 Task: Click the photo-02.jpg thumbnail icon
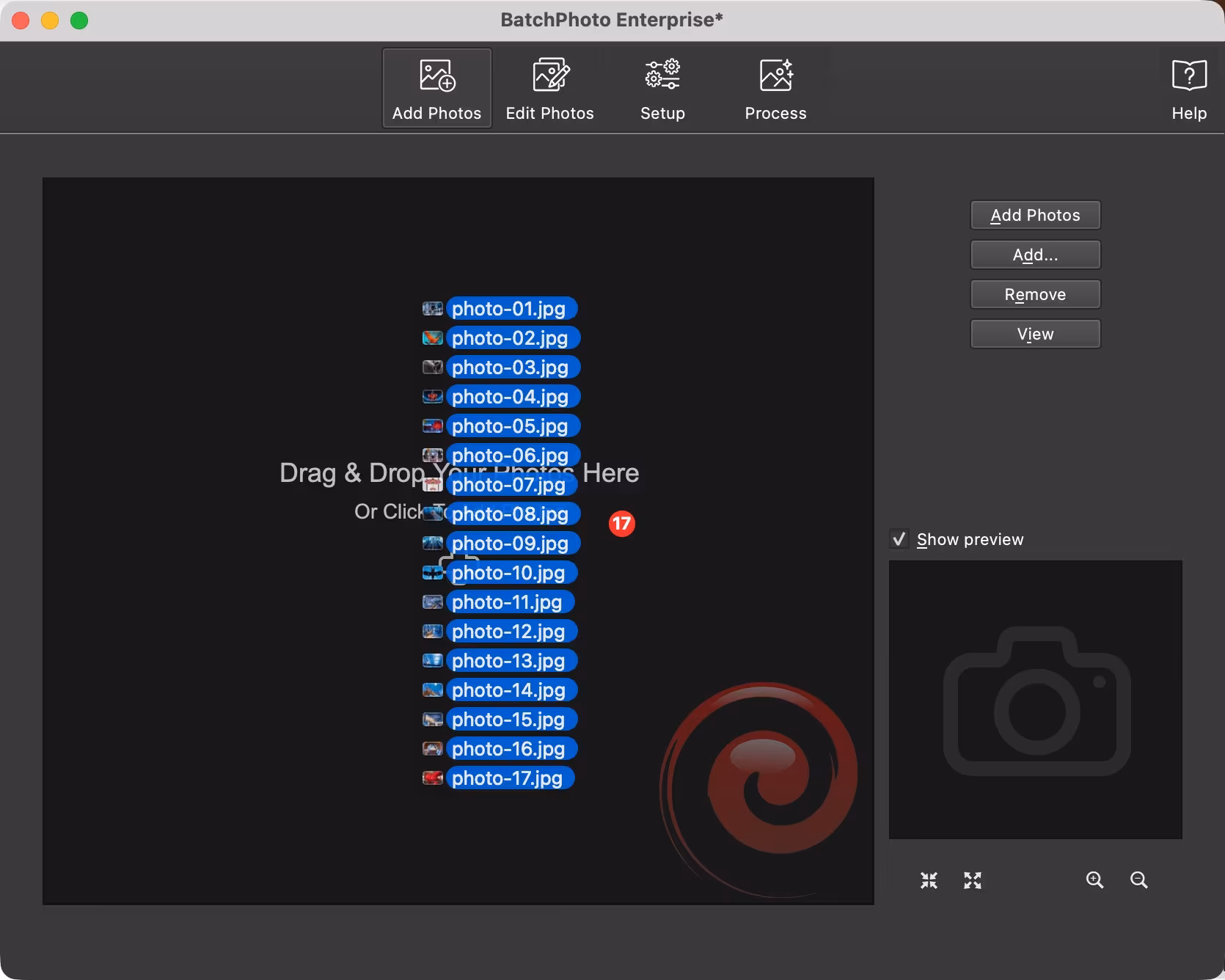coord(433,338)
